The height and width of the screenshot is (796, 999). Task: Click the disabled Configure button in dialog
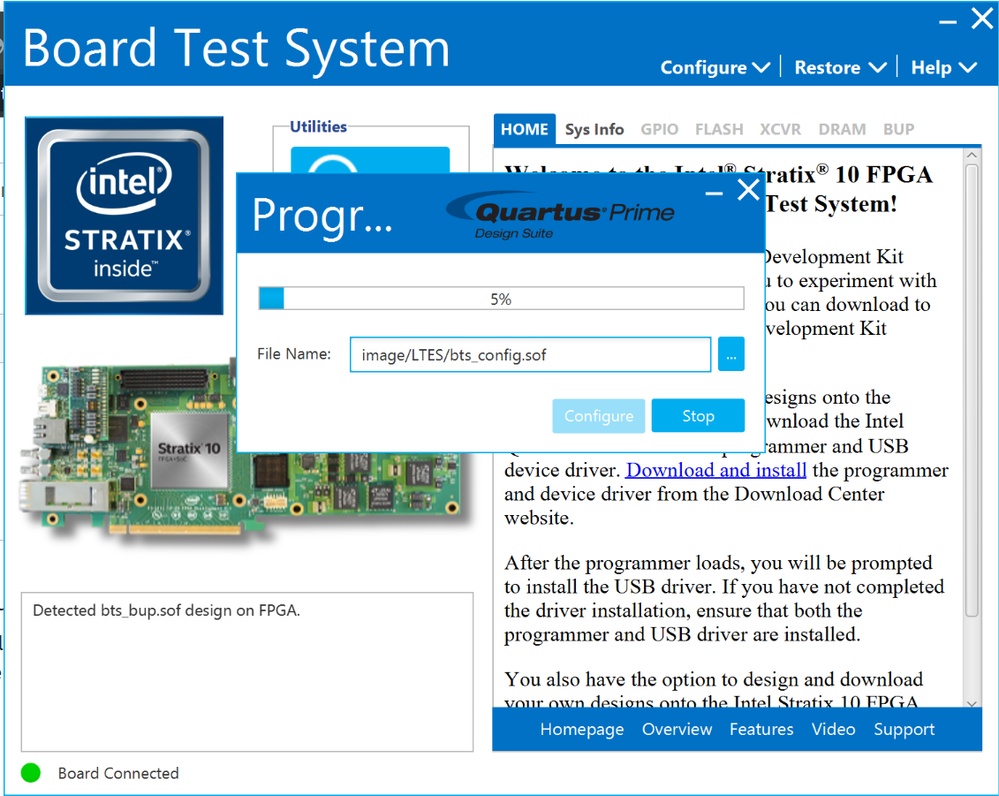(598, 416)
